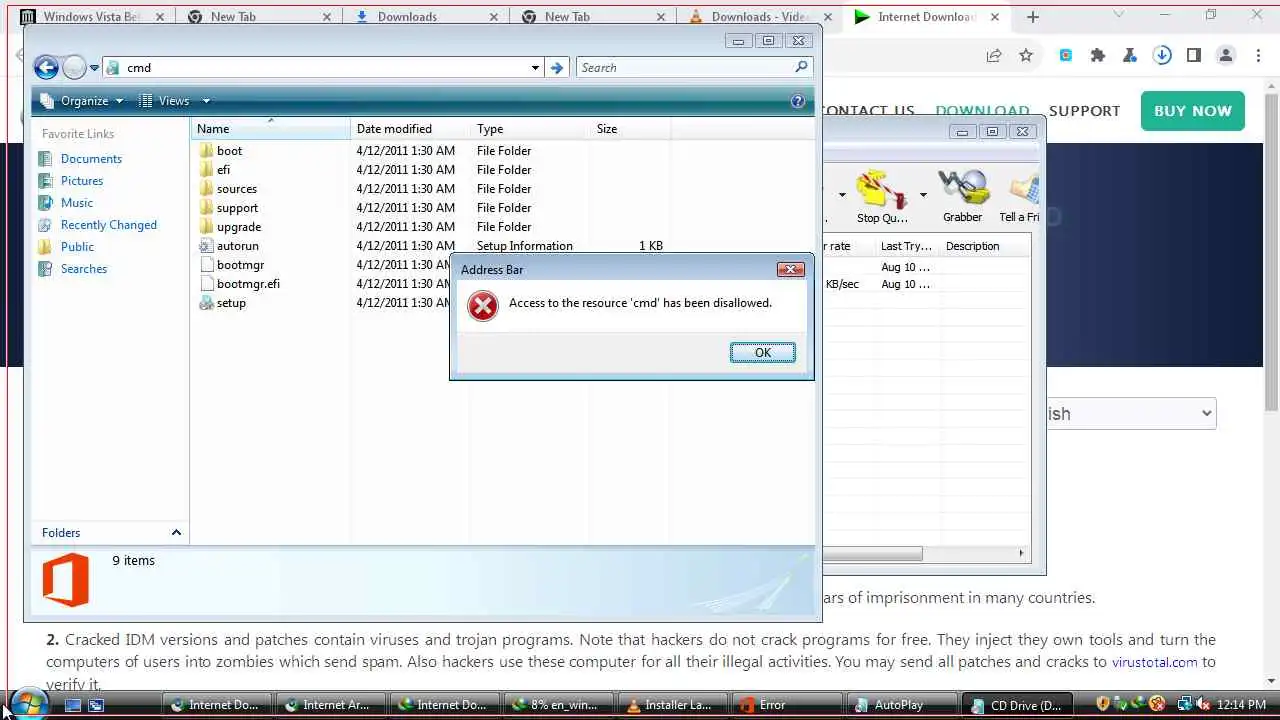
Task: Select the support folder
Action: click(237, 207)
